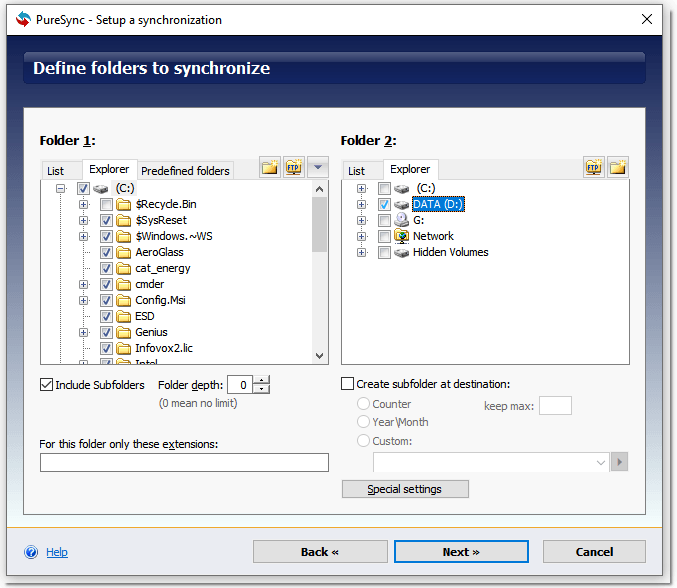Click the $Windows.~WS folder icon
The width and height of the screenshot is (677, 588).
123,236
